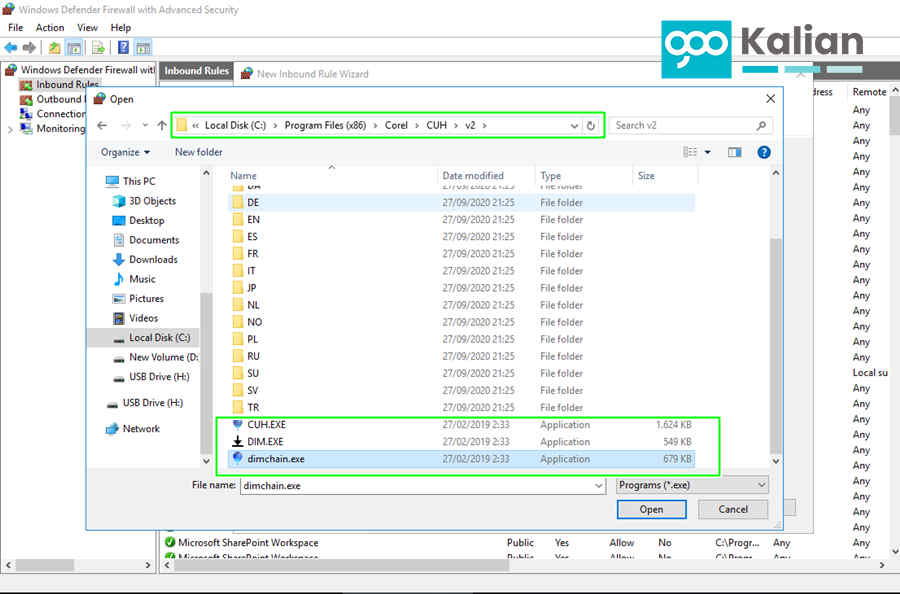Click the change-view icon in the Open dialog

(x=690, y=152)
